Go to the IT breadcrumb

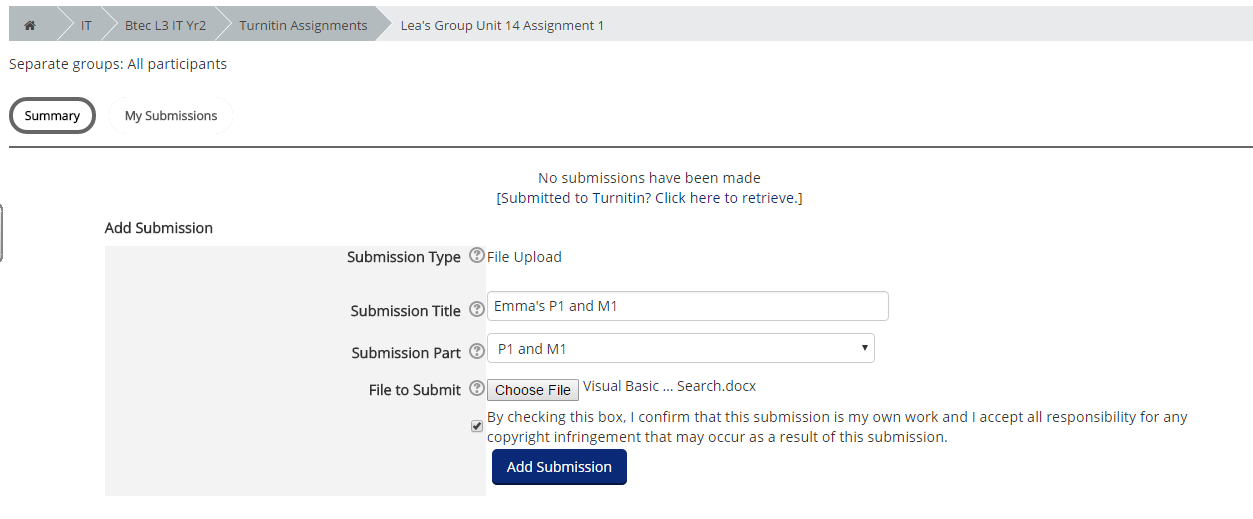(87, 25)
